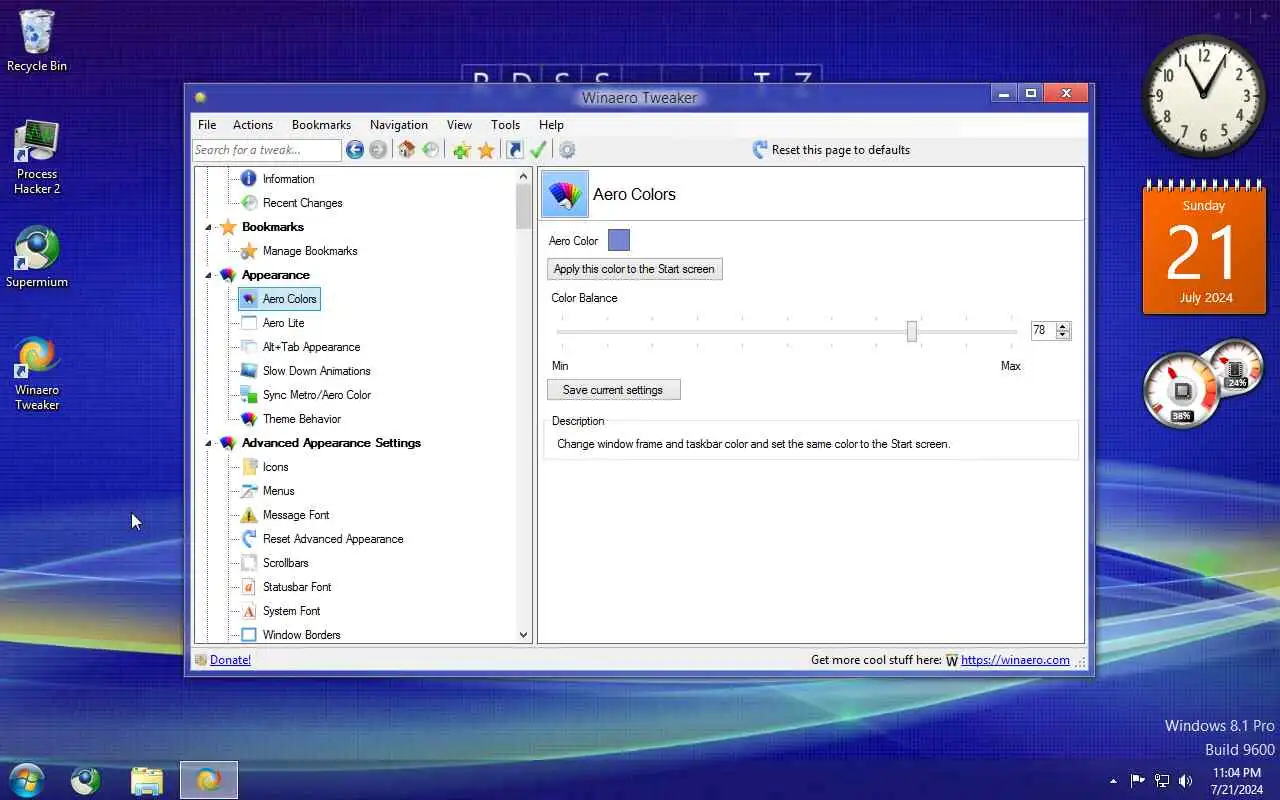Image resolution: width=1280 pixels, height=800 pixels.
Task: Go to the Home page icon
Action: 406,150
